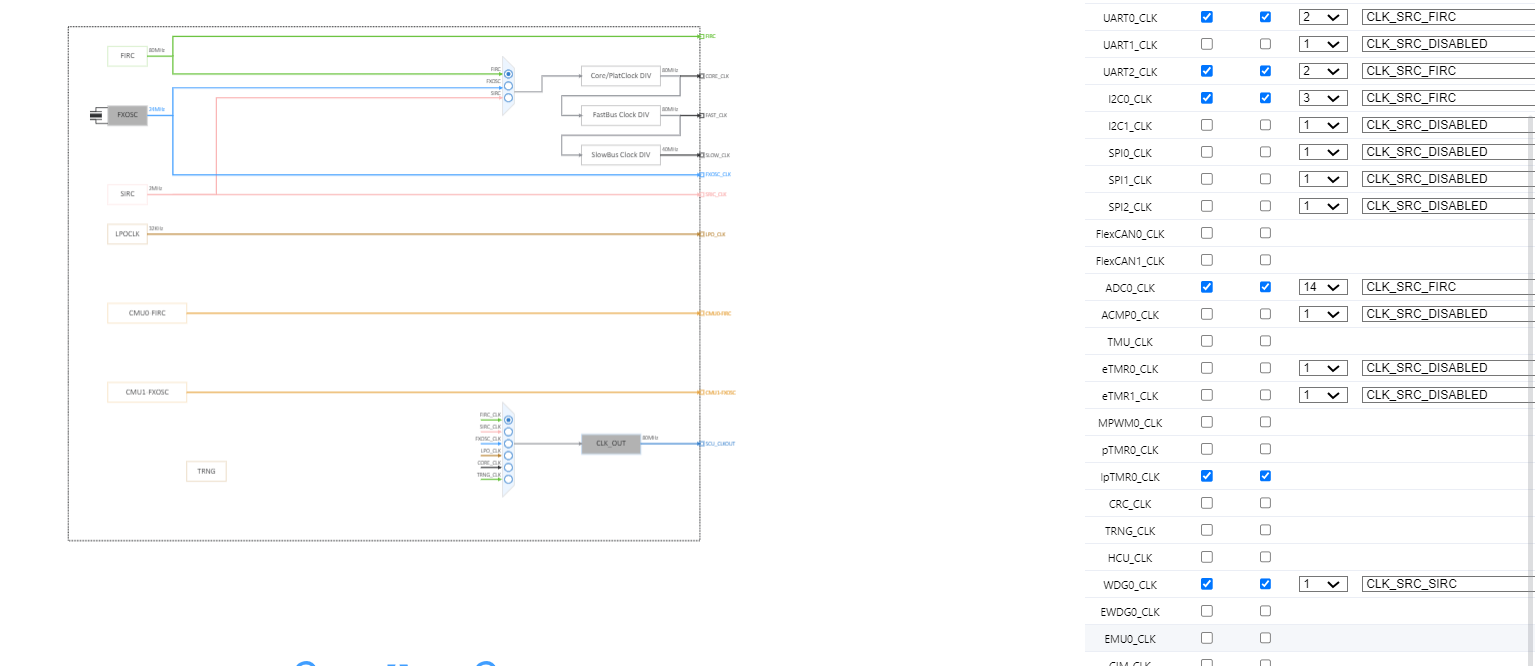This screenshot has width=1540, height=666.
Task: Click the peripheral clock list scrollbar
Action: (x=1533, y=300)
